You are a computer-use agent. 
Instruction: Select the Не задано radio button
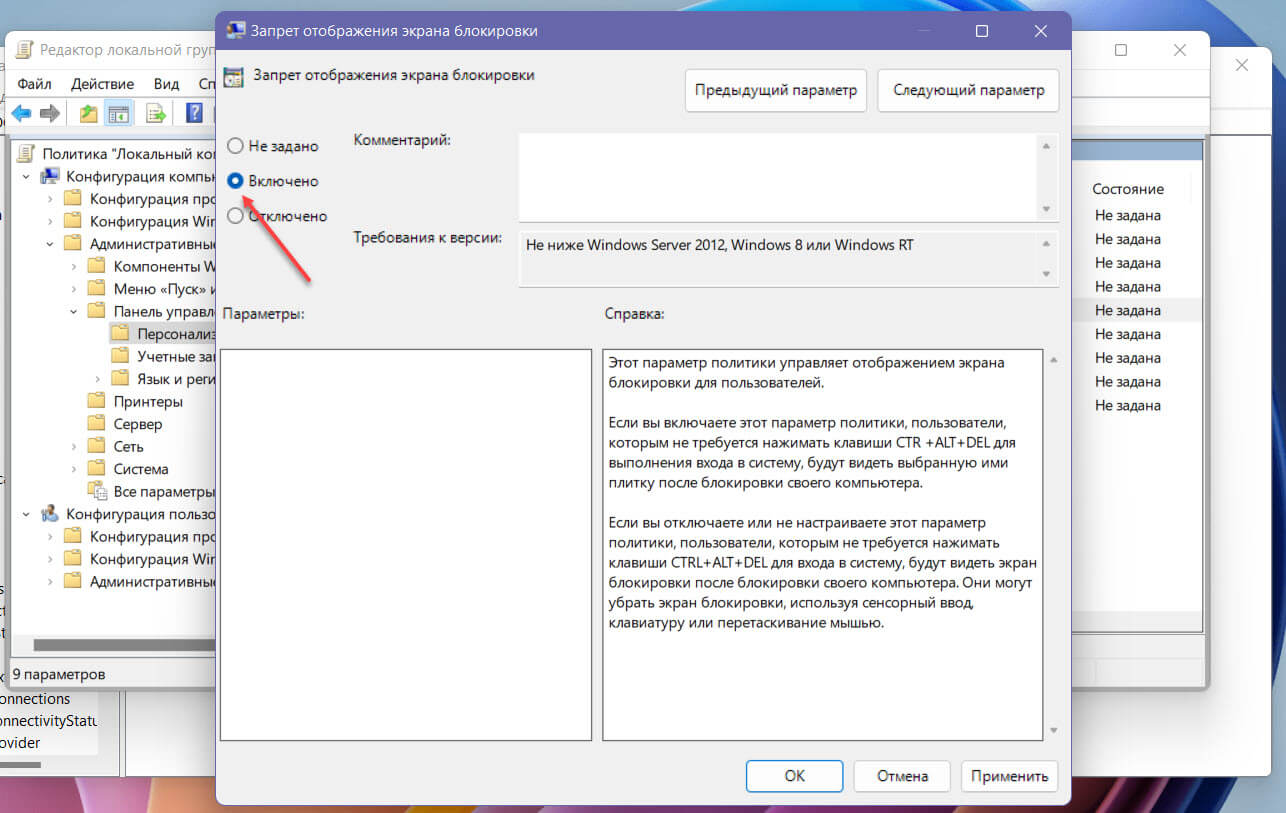(235, 146)
